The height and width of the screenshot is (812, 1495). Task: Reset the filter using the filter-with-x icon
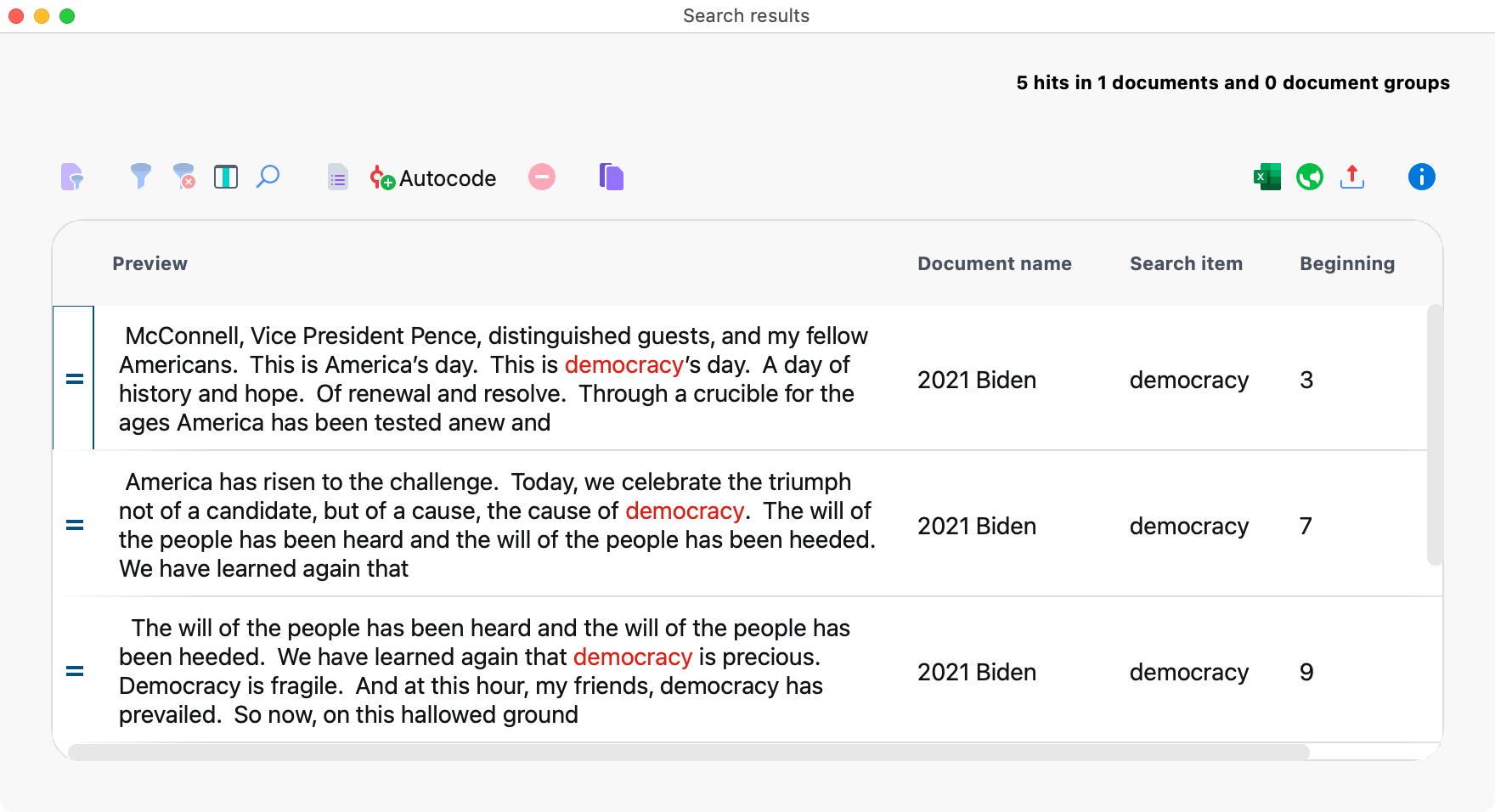[184, 178]
